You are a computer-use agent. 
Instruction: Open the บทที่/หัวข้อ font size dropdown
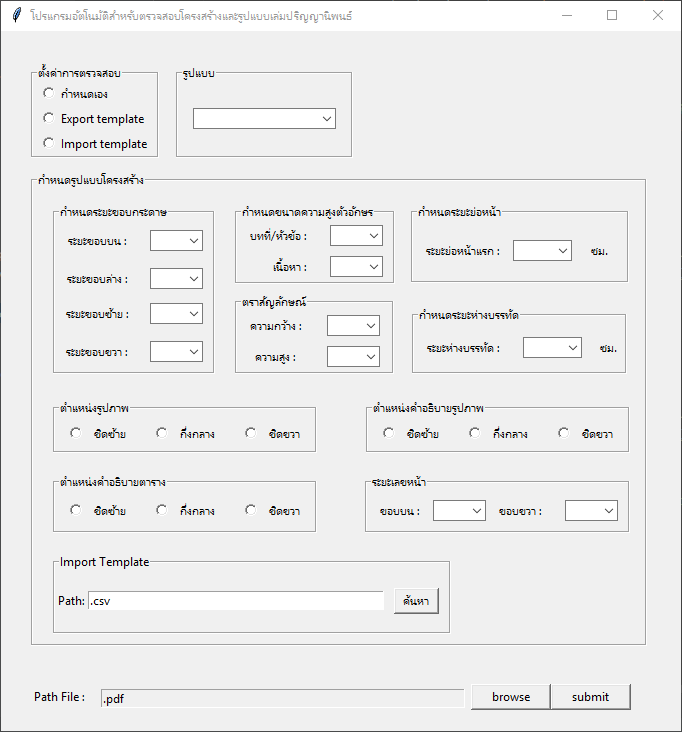(356, 236)
